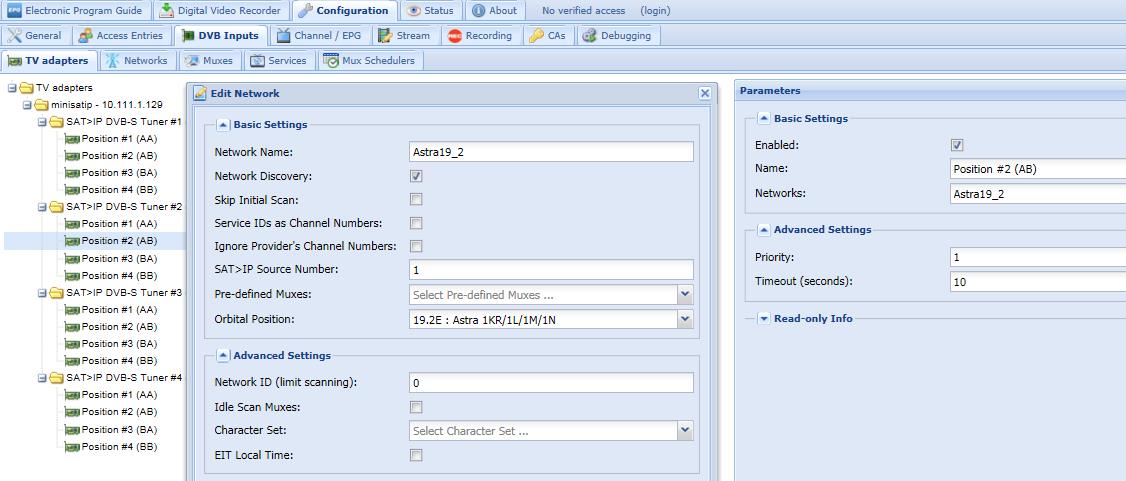Image resolution: width=1126 pixels, height=481 pixels.
Task: Switch to the Networks sub-tab
Action: [137, 60]
